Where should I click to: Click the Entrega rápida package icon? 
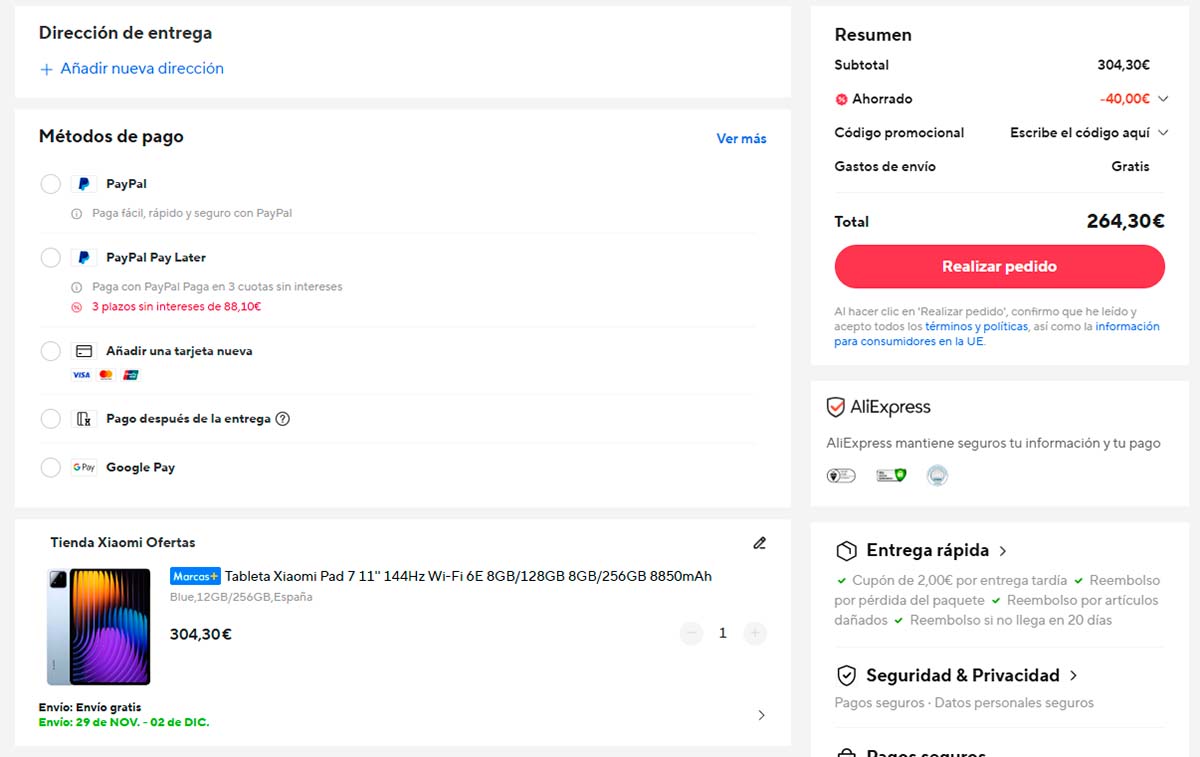(845, 550)
